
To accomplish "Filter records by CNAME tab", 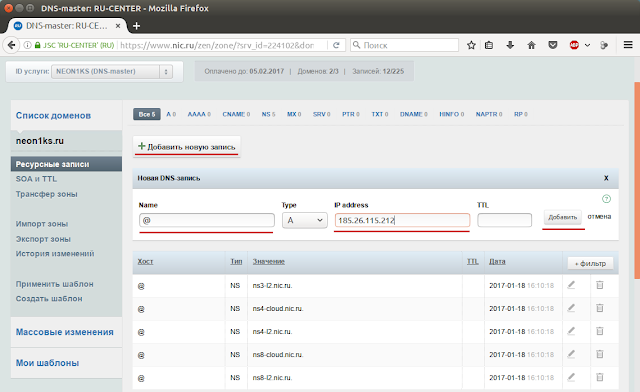I will pyautogui.click(x=236, y=114).
